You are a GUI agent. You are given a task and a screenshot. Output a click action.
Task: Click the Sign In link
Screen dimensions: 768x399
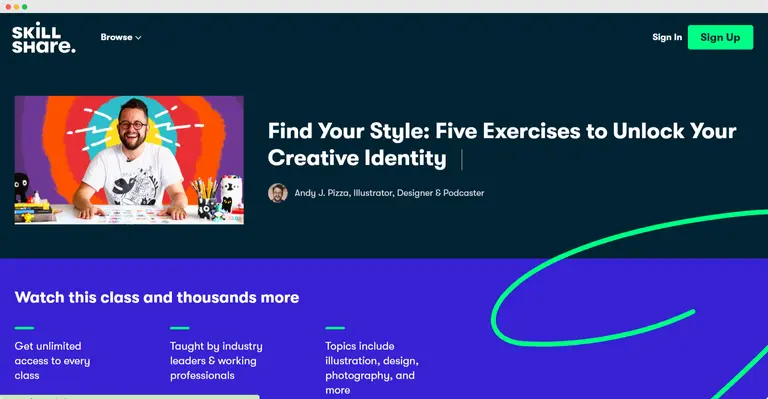[667, 37]
